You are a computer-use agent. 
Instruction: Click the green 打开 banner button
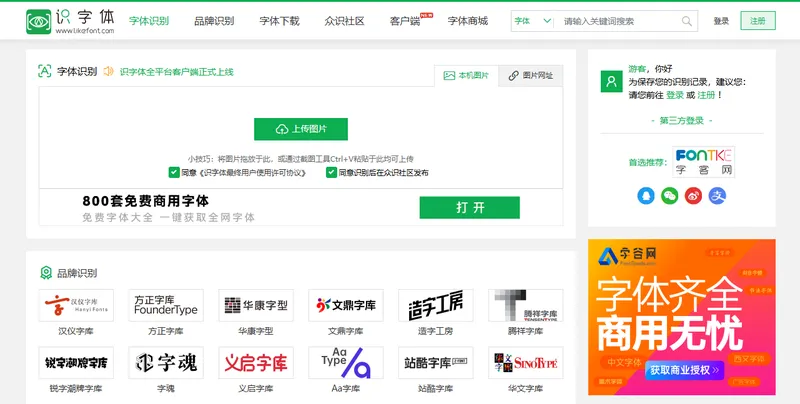(469, 207)
